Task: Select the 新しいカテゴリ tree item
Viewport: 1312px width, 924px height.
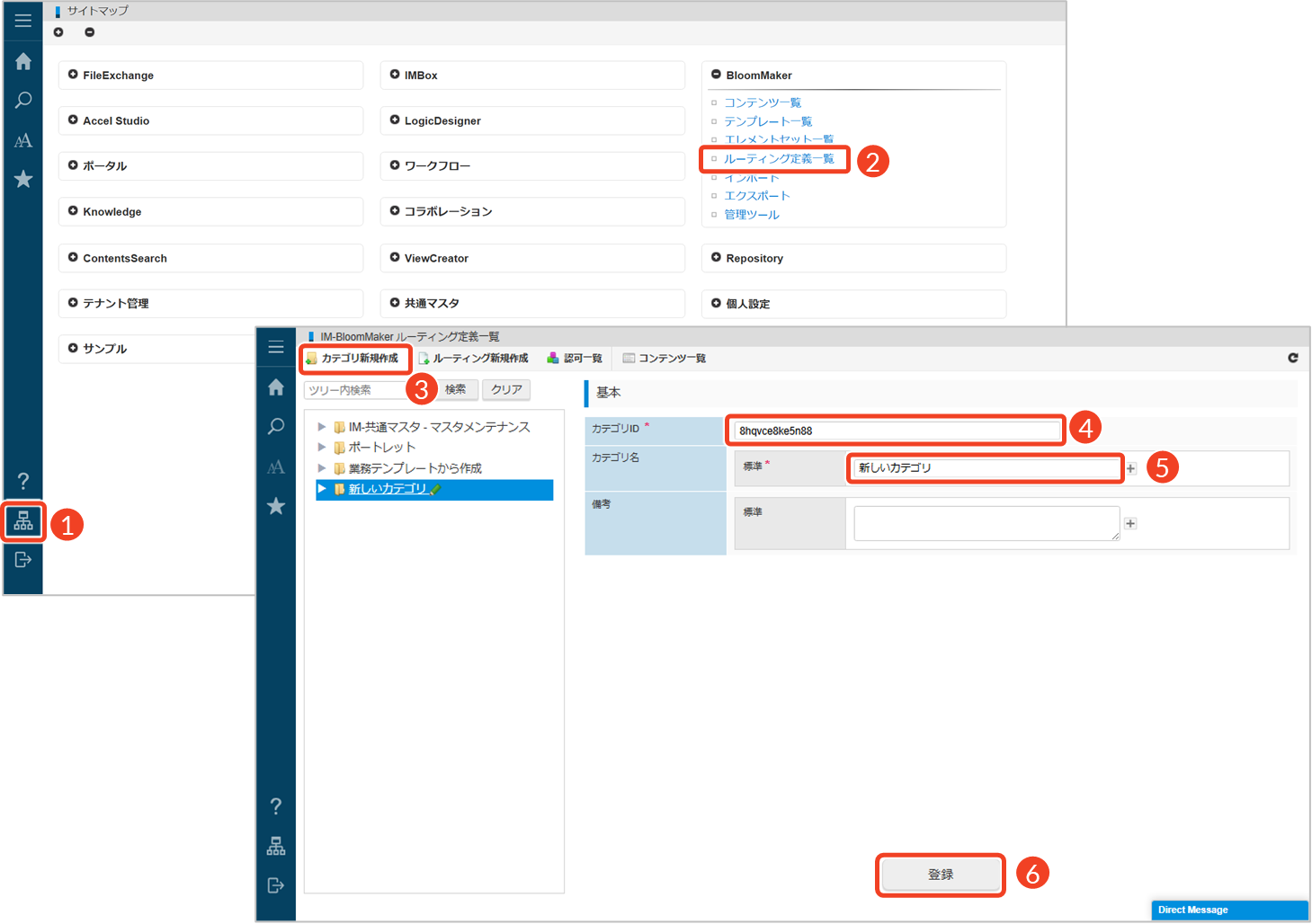Action: [388, 489]
